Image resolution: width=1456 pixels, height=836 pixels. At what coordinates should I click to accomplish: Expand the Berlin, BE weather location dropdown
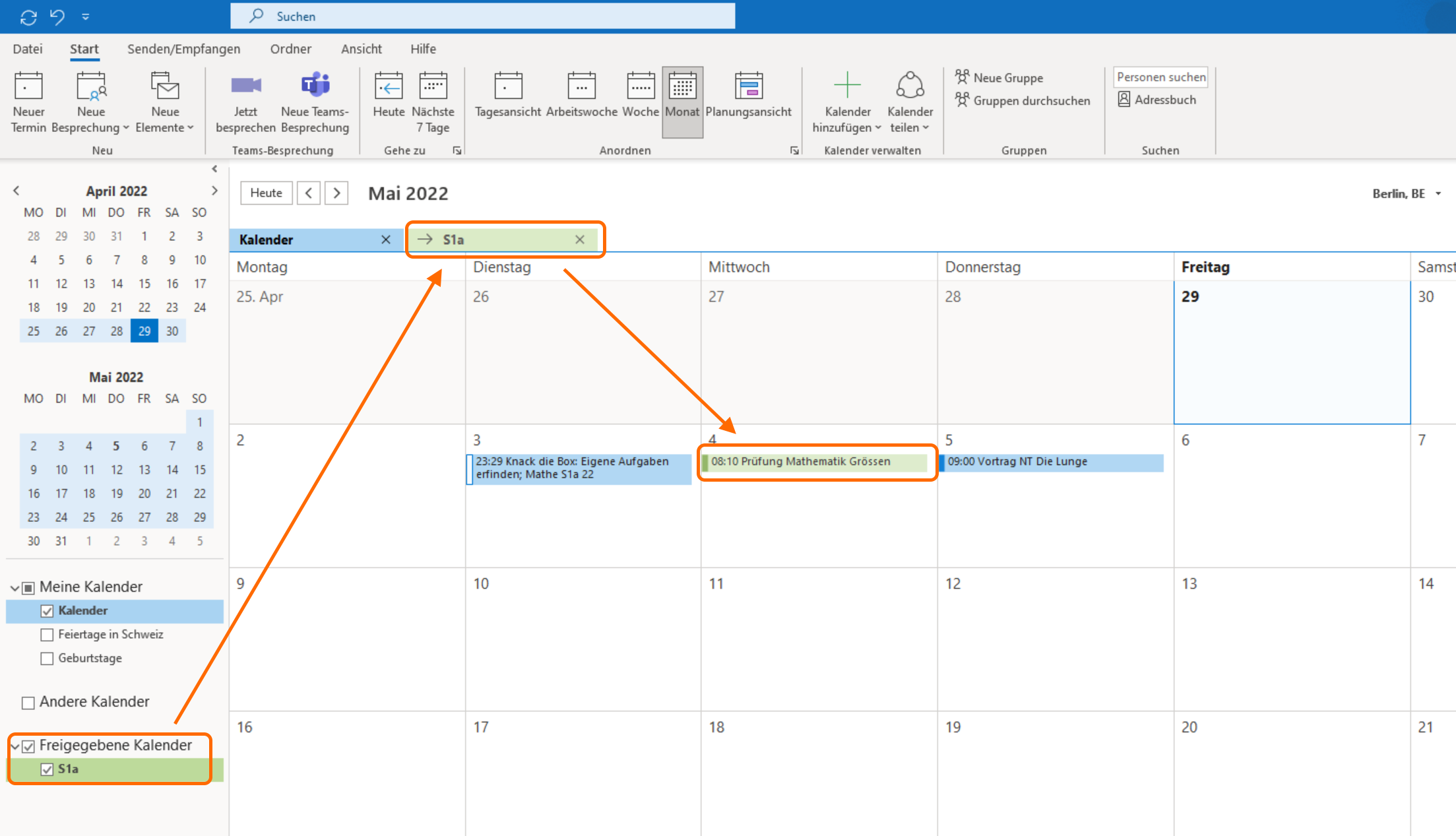[x=1438, y=193]
